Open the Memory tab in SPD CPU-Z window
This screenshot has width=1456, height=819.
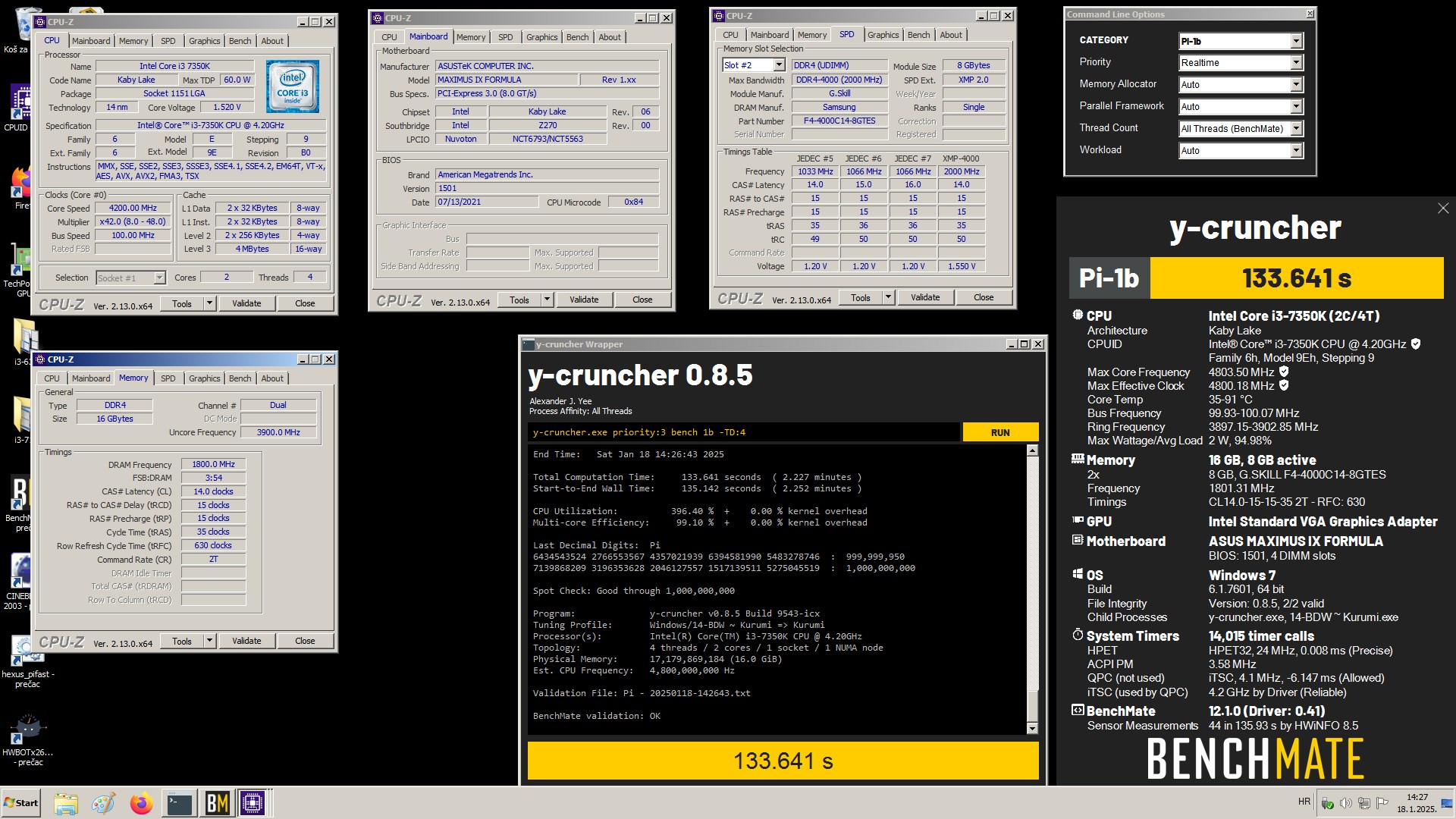(812, 35)
